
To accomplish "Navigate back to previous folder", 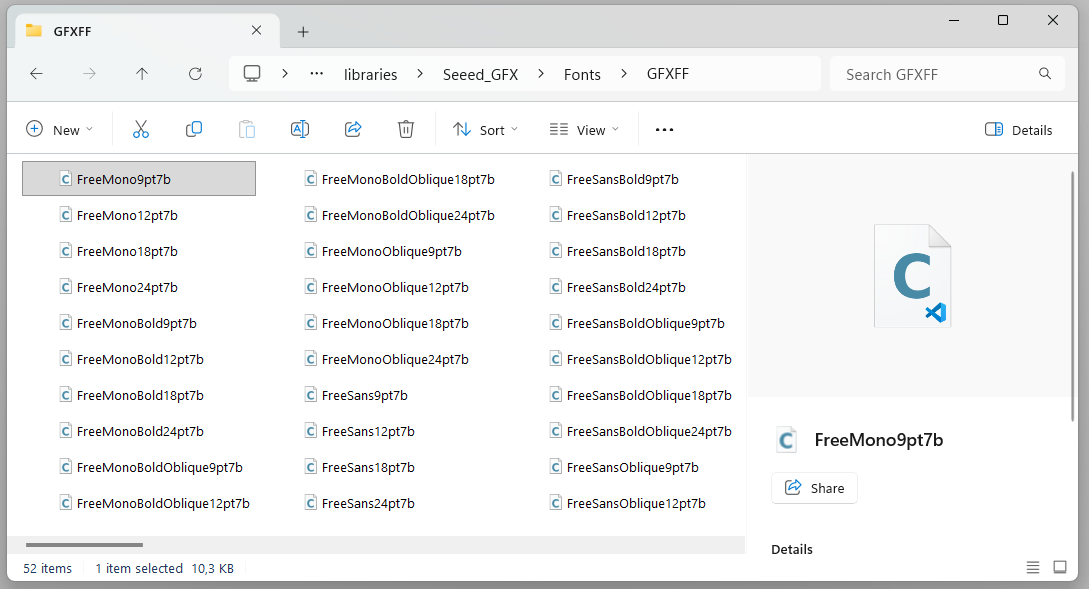I will point(36,74).
